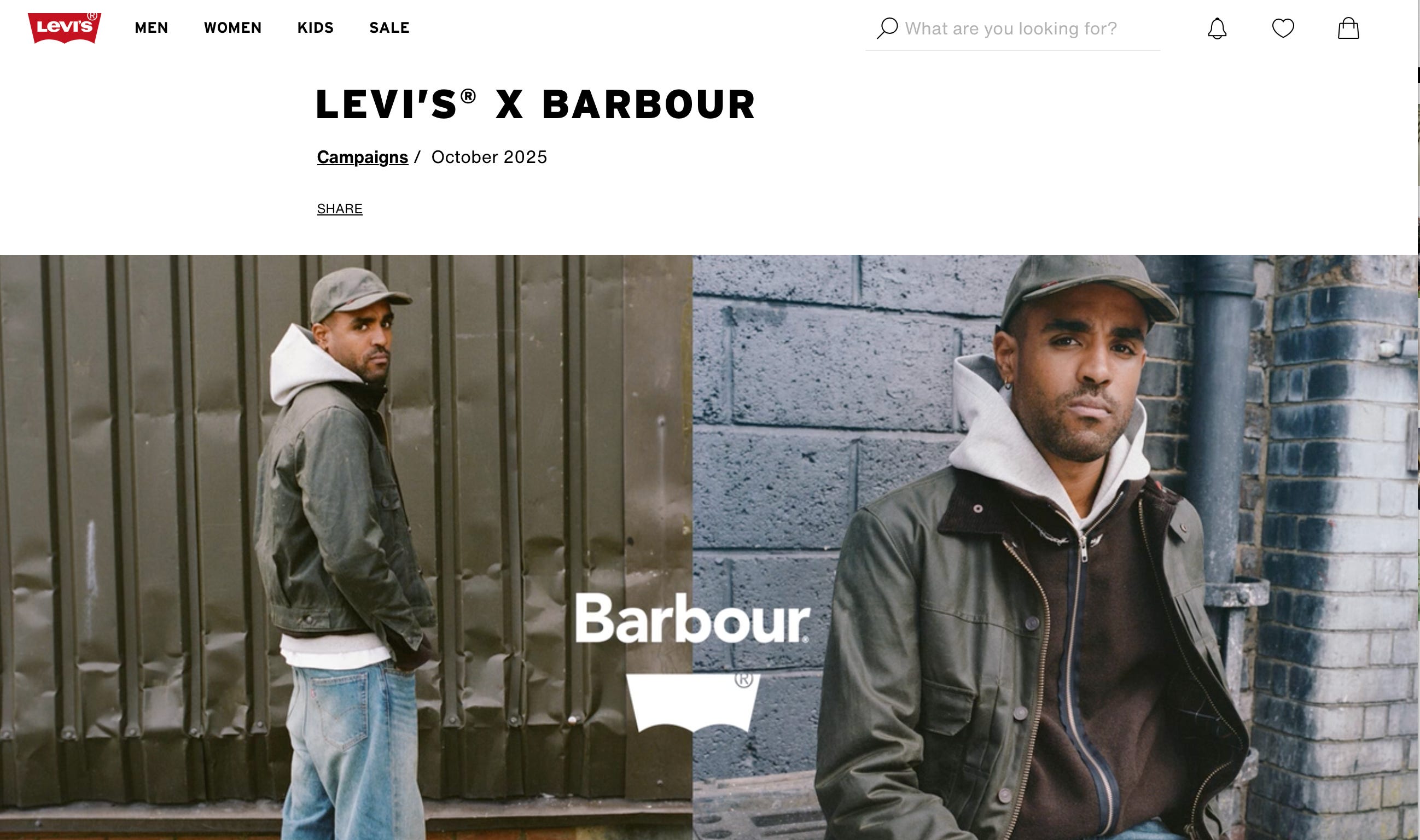Screen dimensions: 1420x840
Task: Click the right close-up portrait photo
Action: pos(1055,547)
